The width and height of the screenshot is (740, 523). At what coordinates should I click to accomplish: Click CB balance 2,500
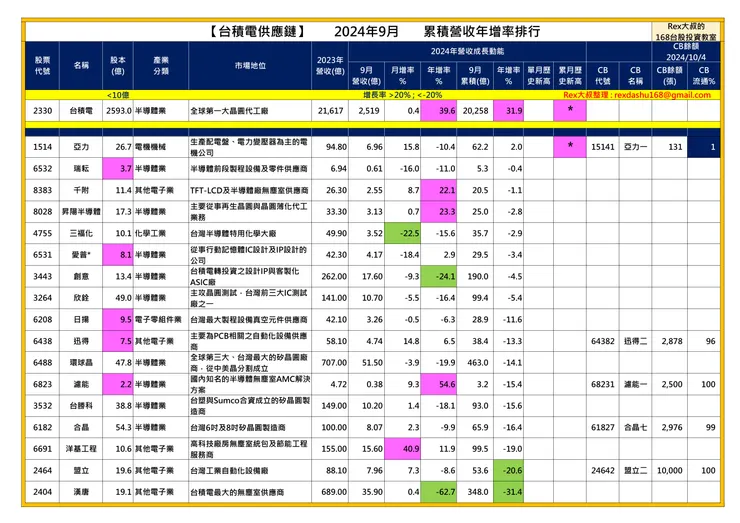coord(669,384)
